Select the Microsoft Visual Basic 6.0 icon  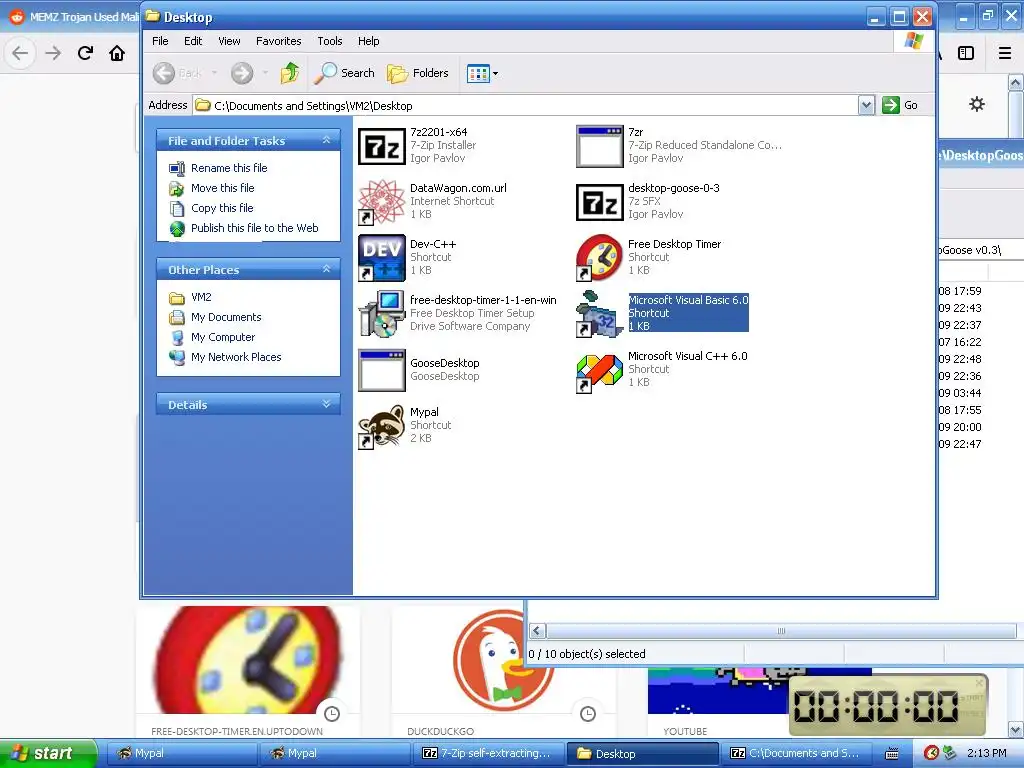(x=600, y=314)
